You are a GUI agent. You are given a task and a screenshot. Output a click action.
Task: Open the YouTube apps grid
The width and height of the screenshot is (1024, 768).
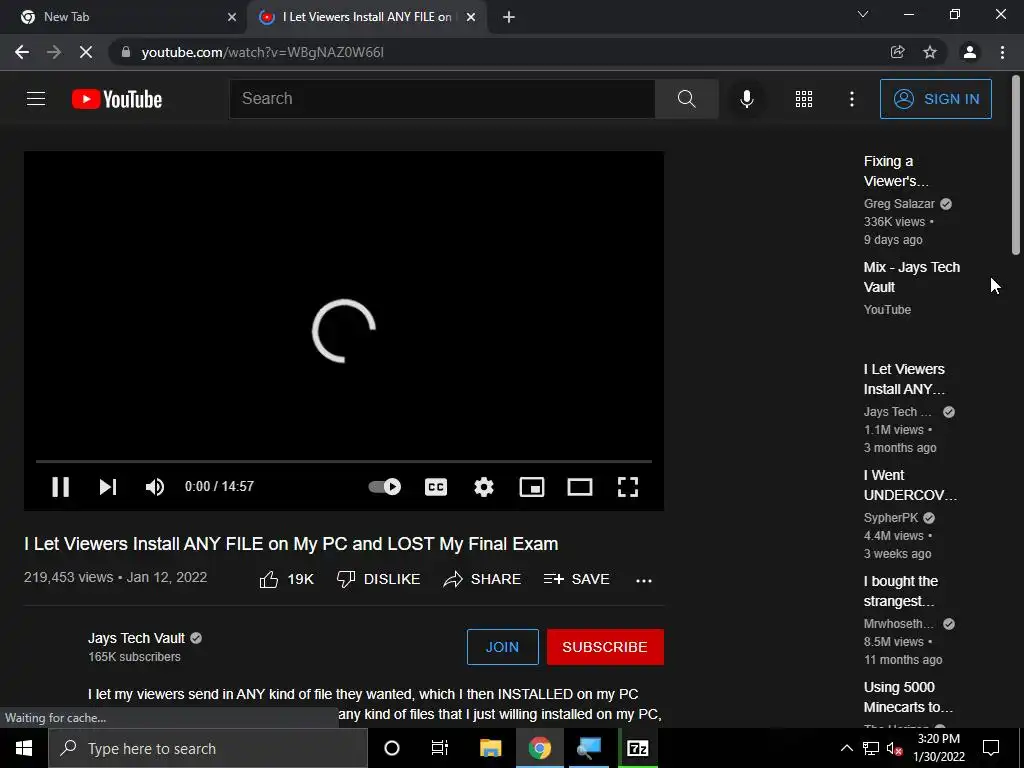click(804, 99)
